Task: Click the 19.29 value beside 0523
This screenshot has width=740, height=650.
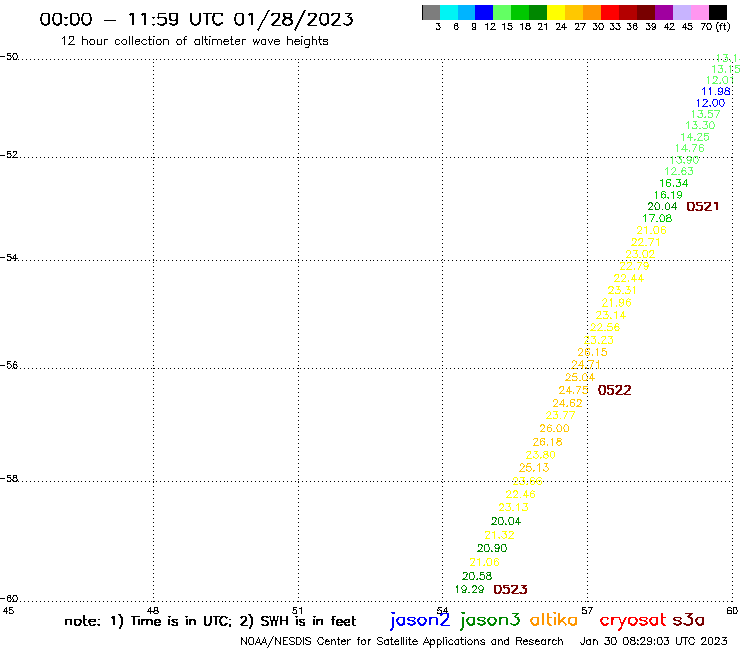Action: (470, 589)
